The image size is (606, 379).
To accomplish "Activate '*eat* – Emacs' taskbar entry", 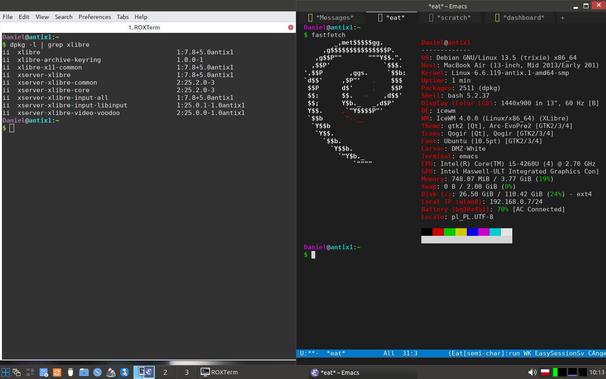I will [335, 372].
